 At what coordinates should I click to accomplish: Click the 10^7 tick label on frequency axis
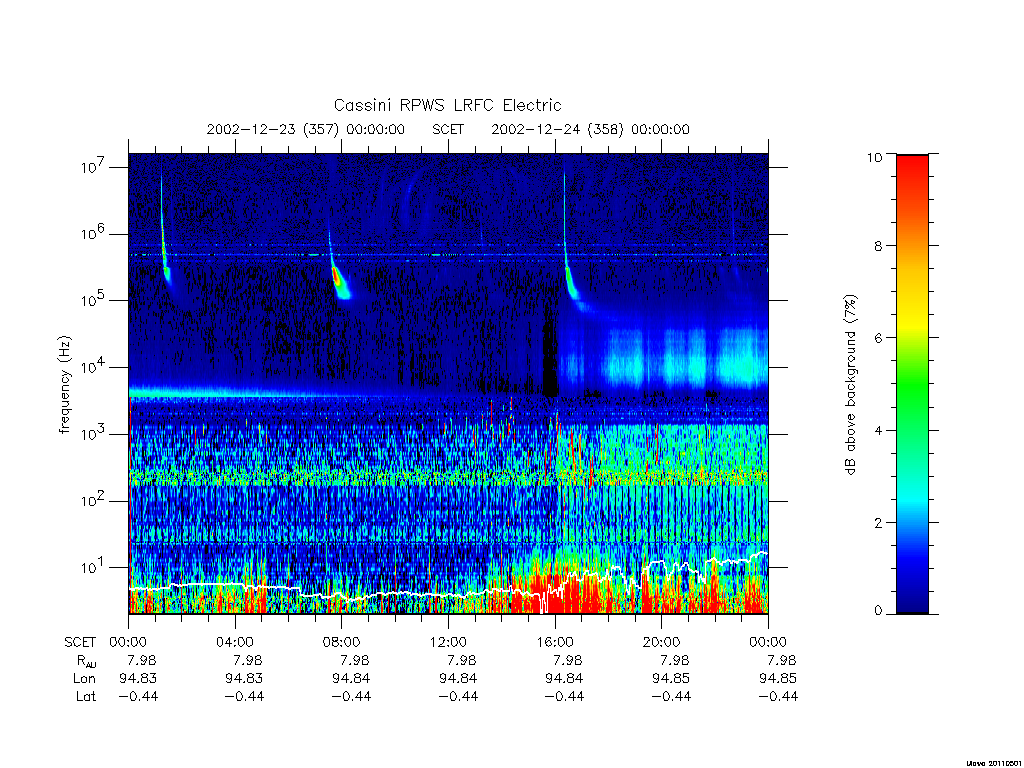coord(94,167)
